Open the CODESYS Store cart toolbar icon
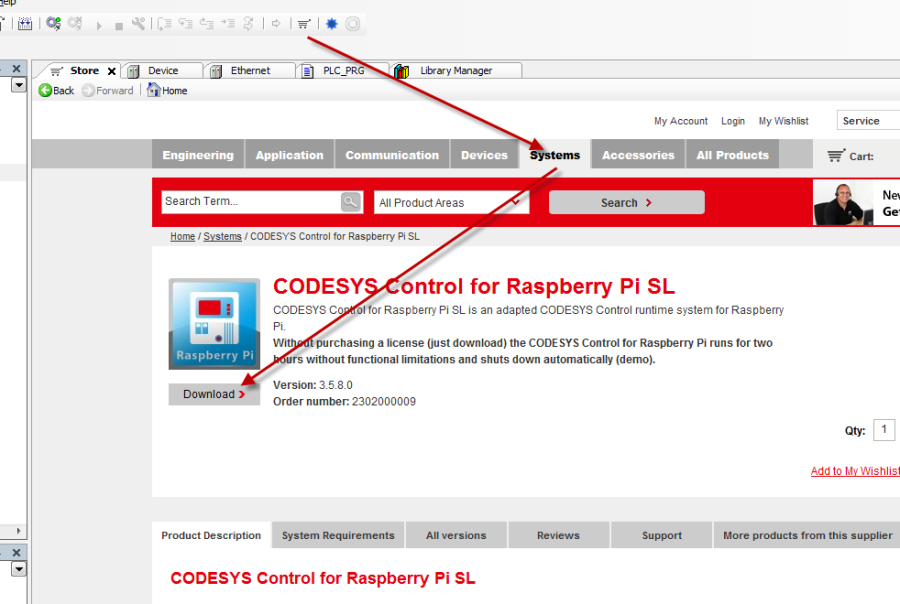 [x=304, y=23]
